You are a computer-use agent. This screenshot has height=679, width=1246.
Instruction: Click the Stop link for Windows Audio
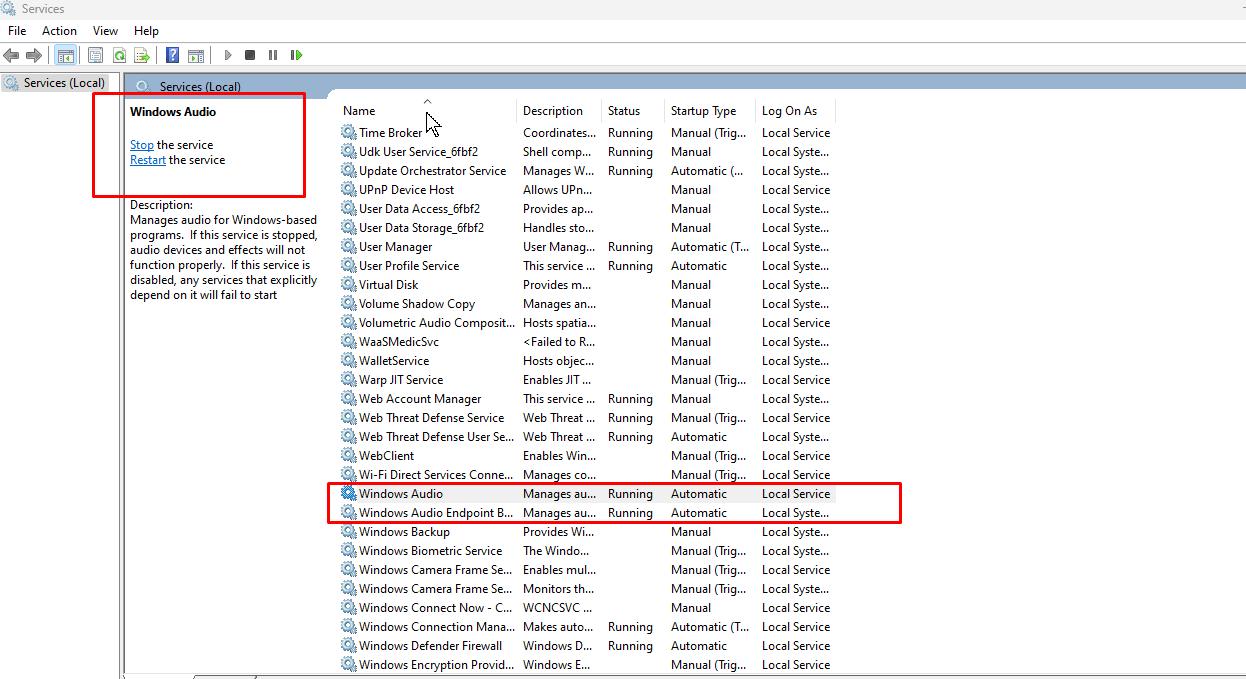pyautogui.click(x=141, y=144)
